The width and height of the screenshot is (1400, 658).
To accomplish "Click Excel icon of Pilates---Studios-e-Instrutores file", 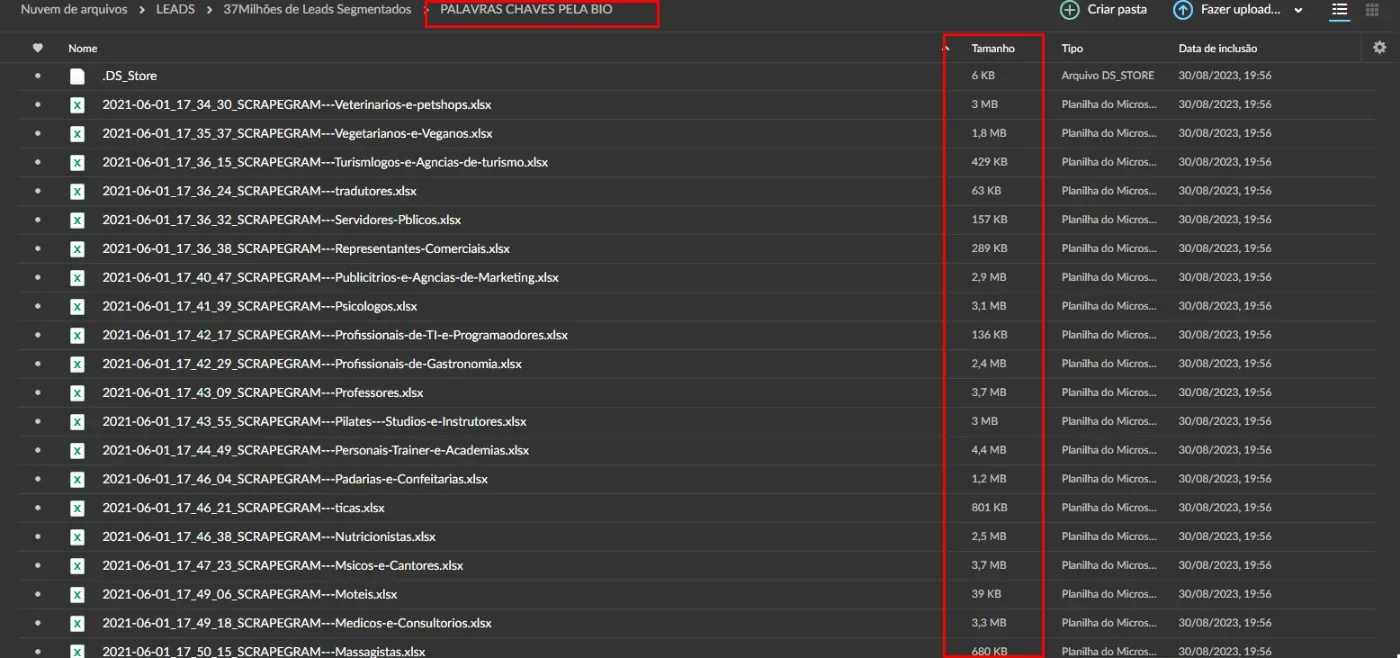I will click(77, 422).
